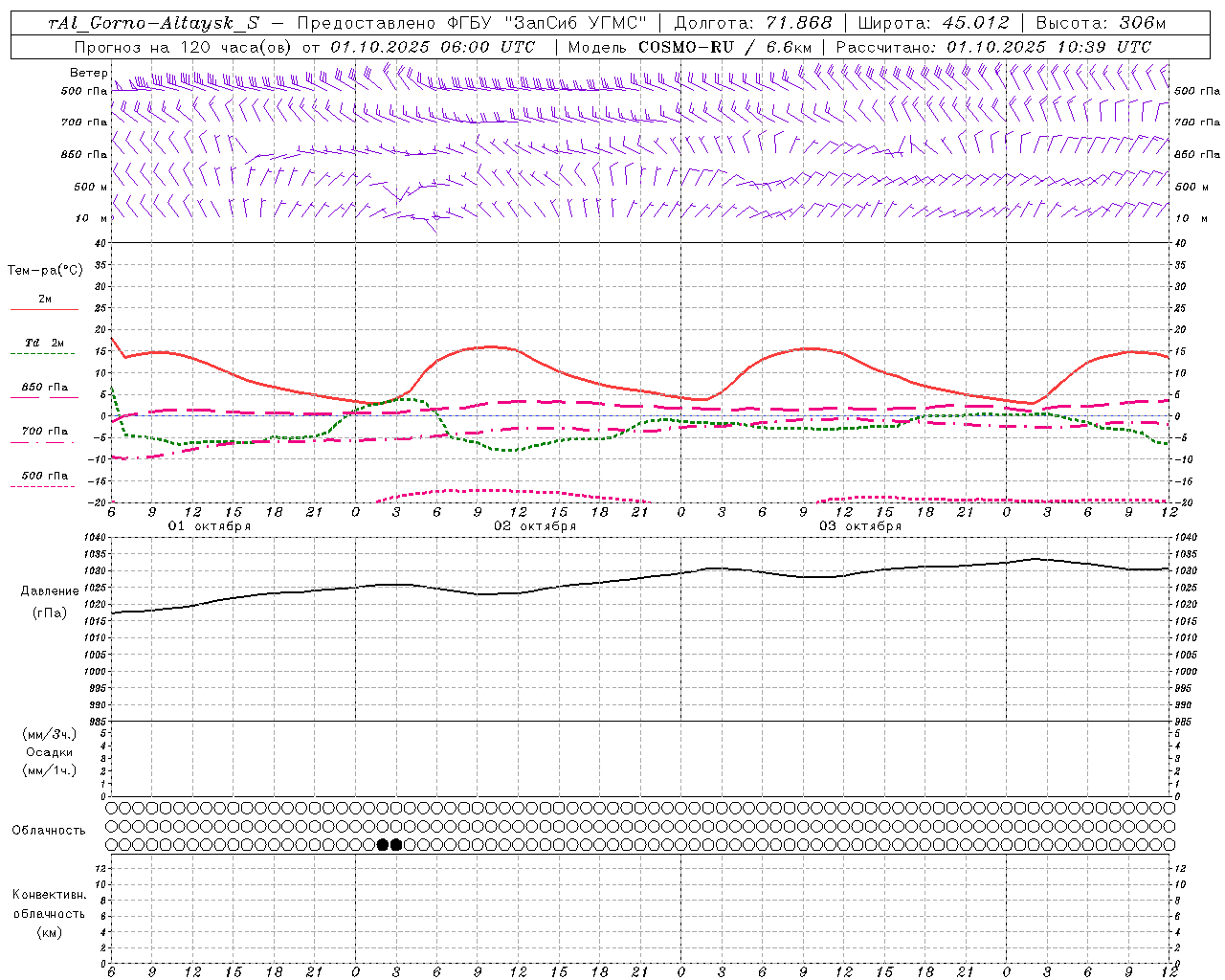This screenshot has height=980, width=1225.
Task: Click the right-side 10 м wind level label
Action: pos(1192,218)
